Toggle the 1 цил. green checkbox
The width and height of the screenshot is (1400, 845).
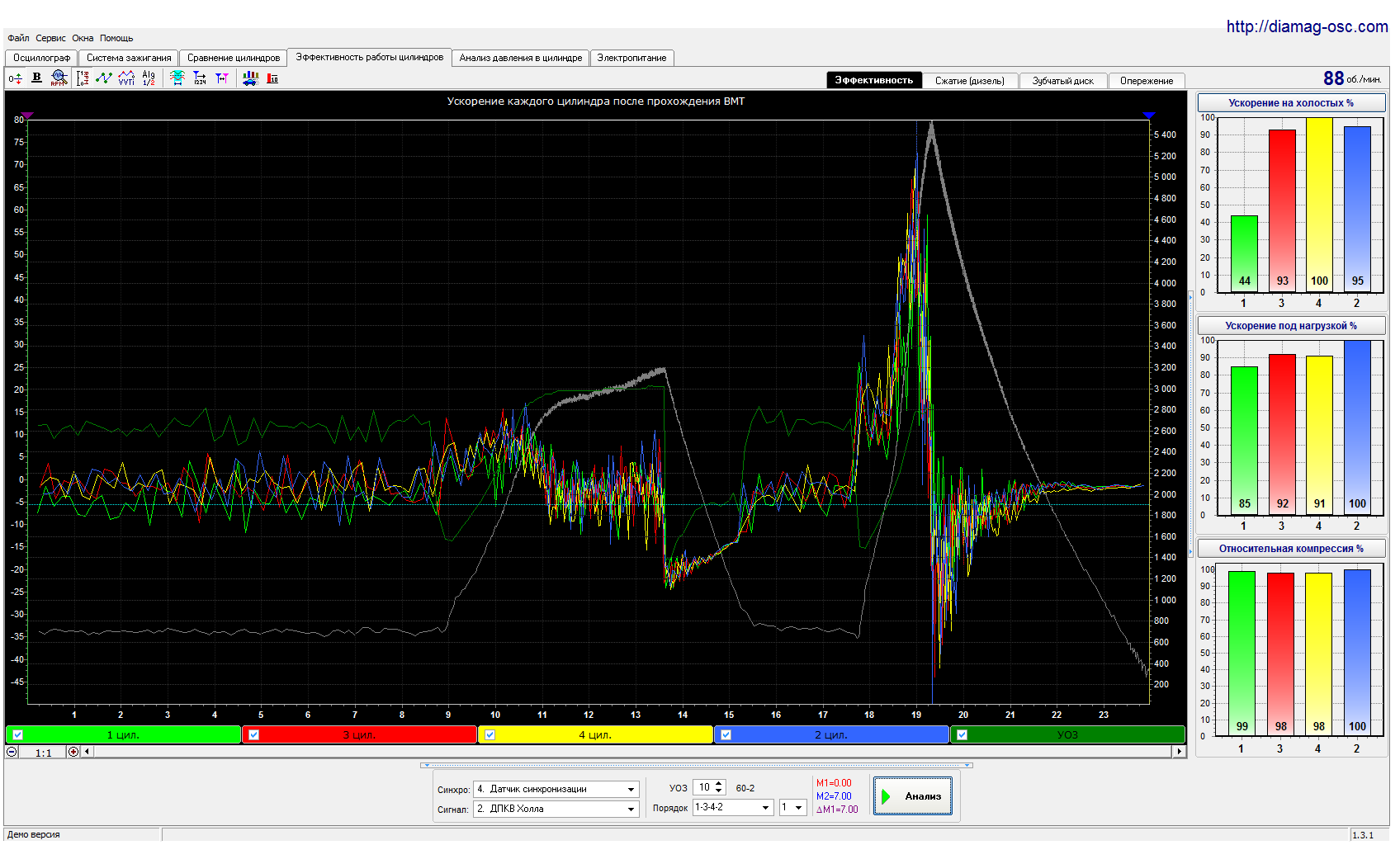coord(17,734)
